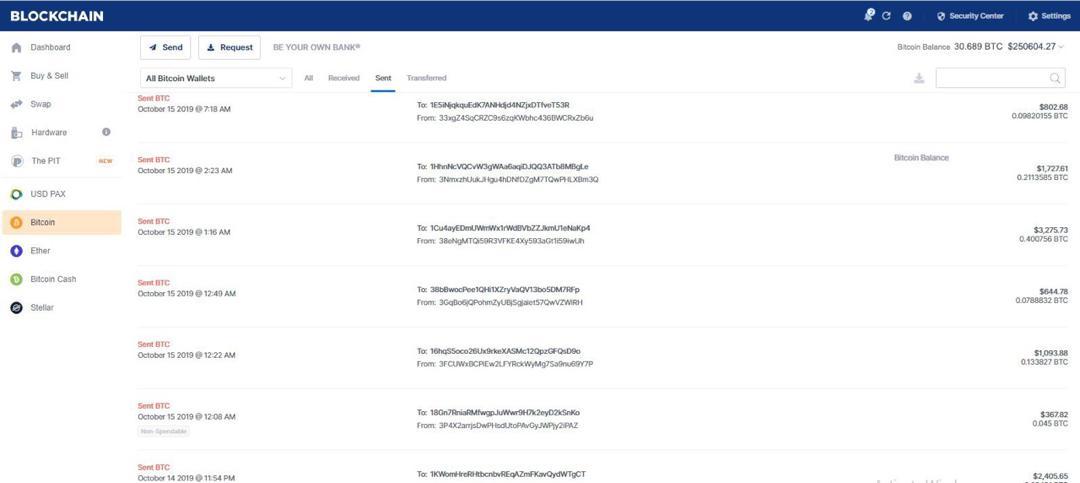The image size is (1080, 483).
Task: Show Hardware info tooltip icon
Action: point(106,132)
